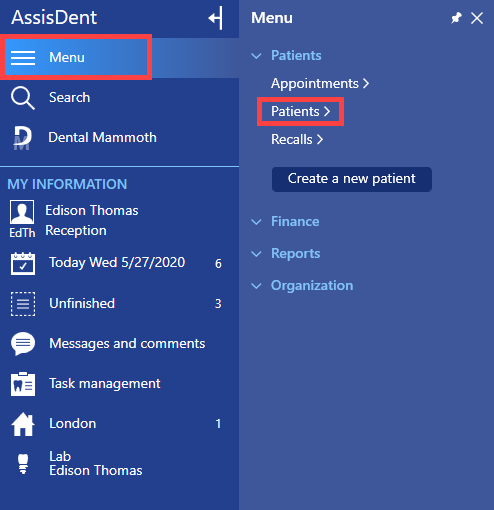Collapse the AssisDent sidebar arrow icon

point(216,18)
